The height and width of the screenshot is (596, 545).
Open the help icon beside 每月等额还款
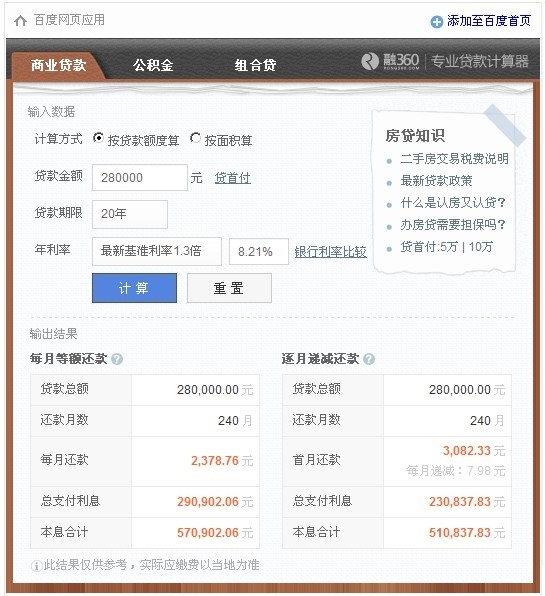click(x=117, y=359)
